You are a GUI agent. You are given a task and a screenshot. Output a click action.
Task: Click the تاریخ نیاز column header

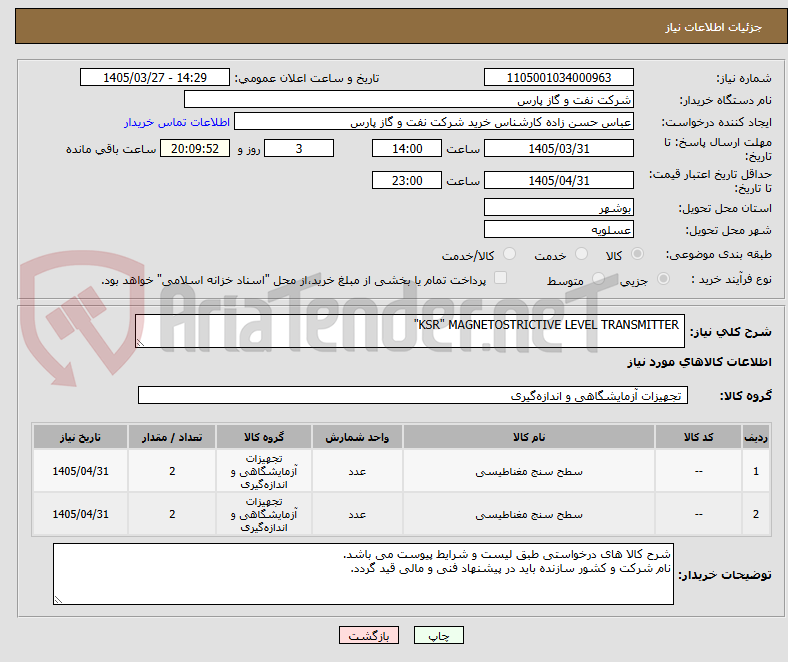coord(80,437)
